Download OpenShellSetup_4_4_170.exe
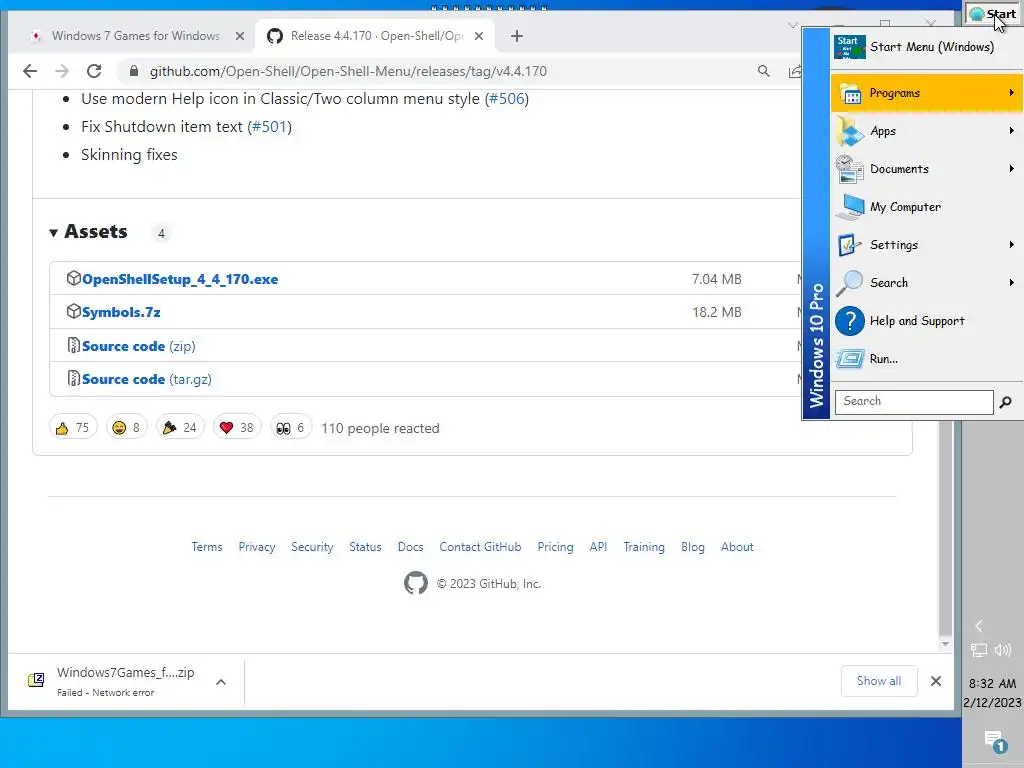 pos(180,279)
